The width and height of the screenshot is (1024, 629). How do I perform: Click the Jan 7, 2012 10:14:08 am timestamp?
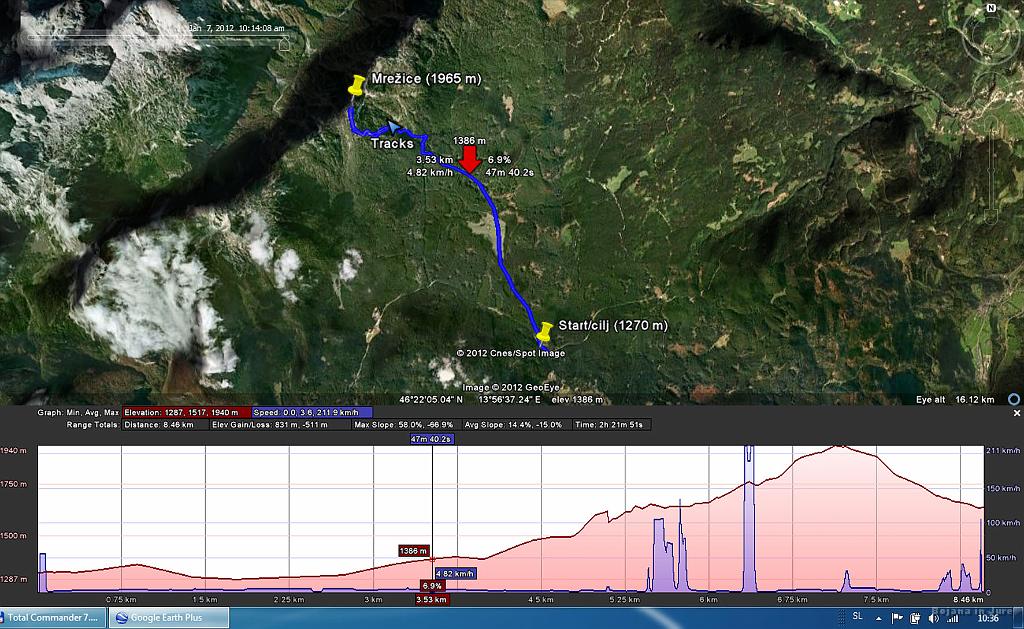point(236,28)
